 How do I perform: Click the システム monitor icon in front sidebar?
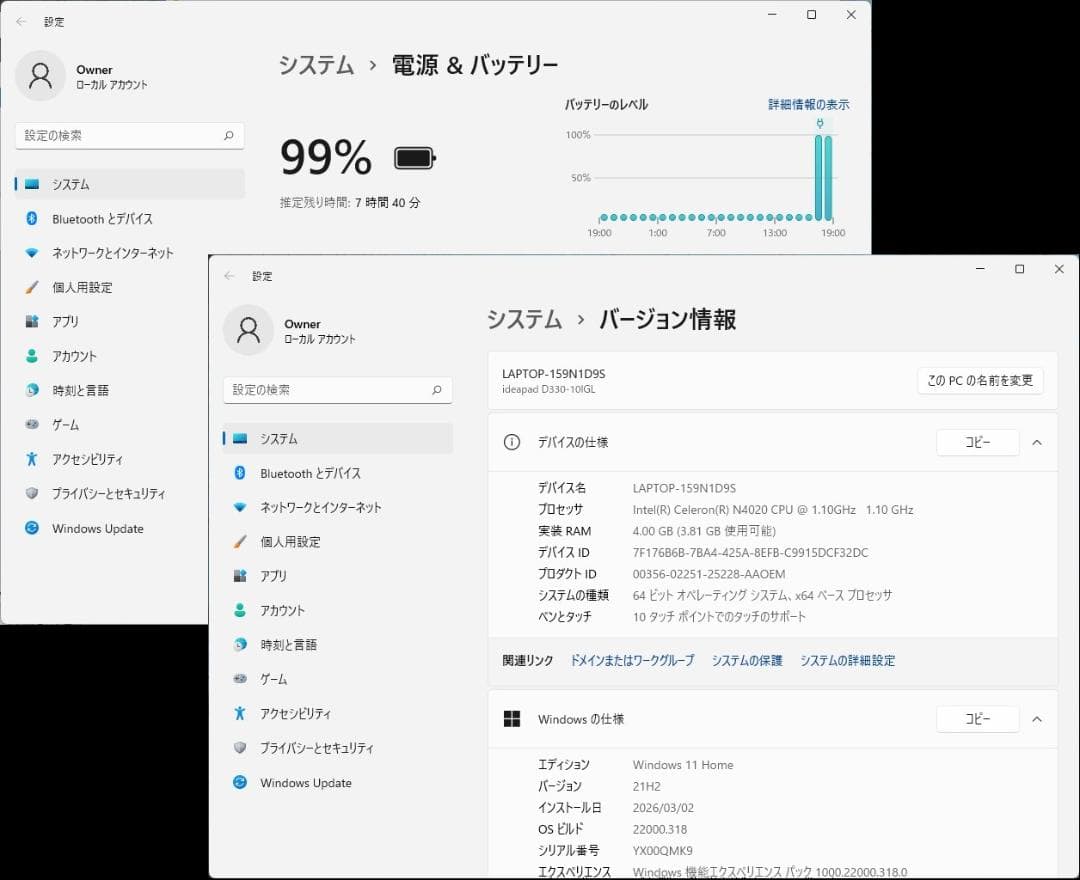point(240,439)
